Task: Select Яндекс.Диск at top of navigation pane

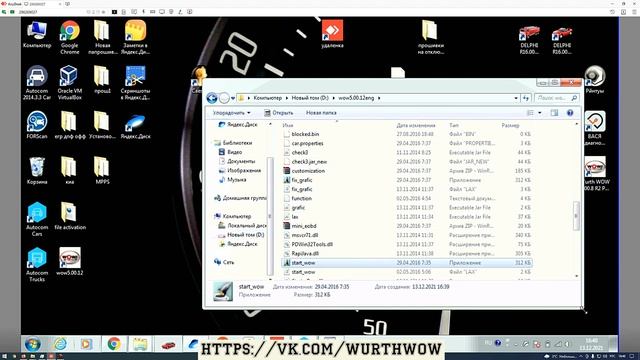Action: pos(238,124)
